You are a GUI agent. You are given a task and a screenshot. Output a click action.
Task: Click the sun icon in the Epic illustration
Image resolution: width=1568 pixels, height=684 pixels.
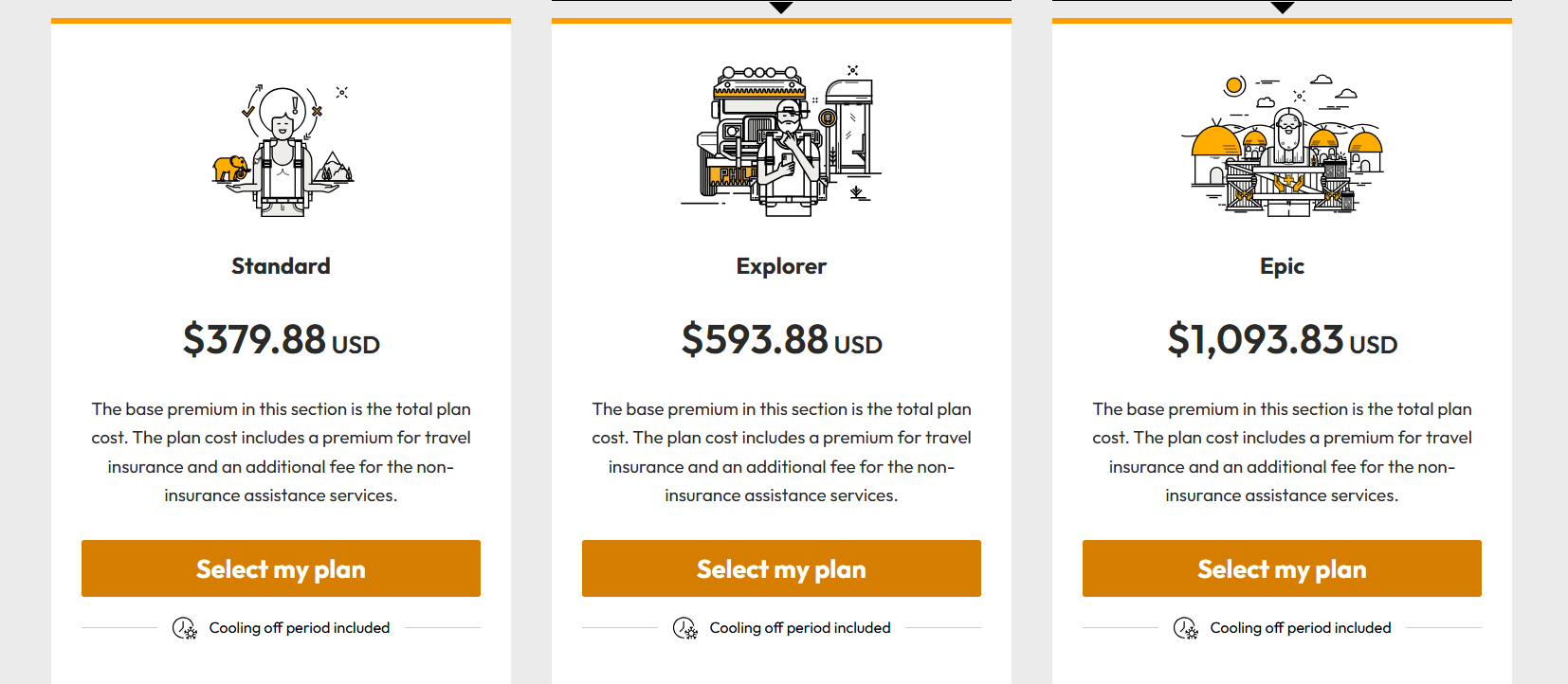pos(1233,86)
